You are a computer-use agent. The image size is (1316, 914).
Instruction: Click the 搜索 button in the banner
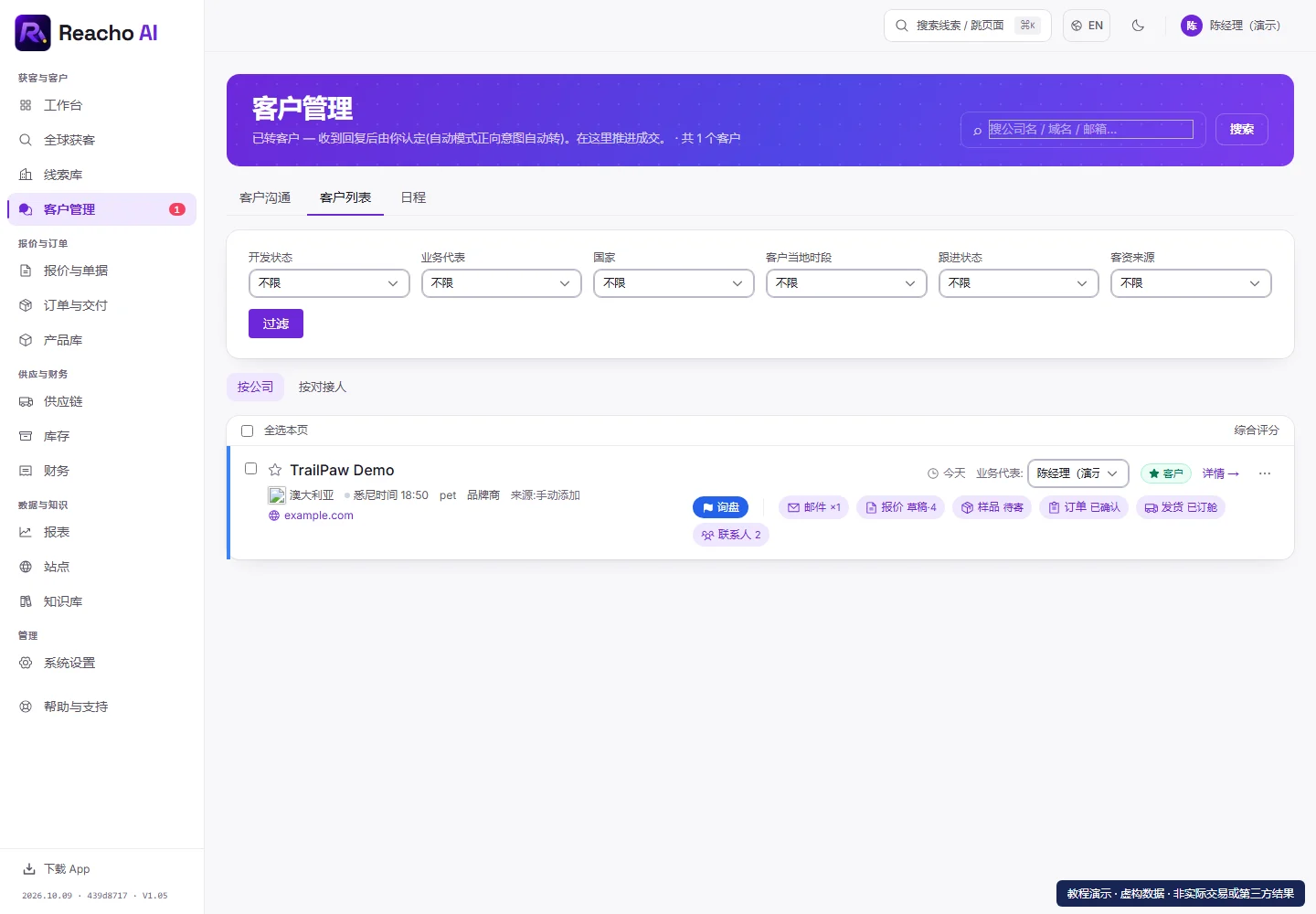coord(1241,130)
